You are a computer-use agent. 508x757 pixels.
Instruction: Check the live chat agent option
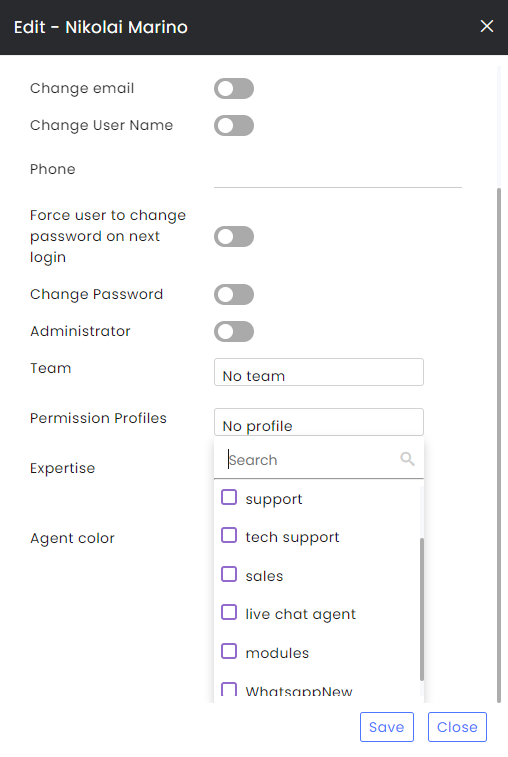229,612
